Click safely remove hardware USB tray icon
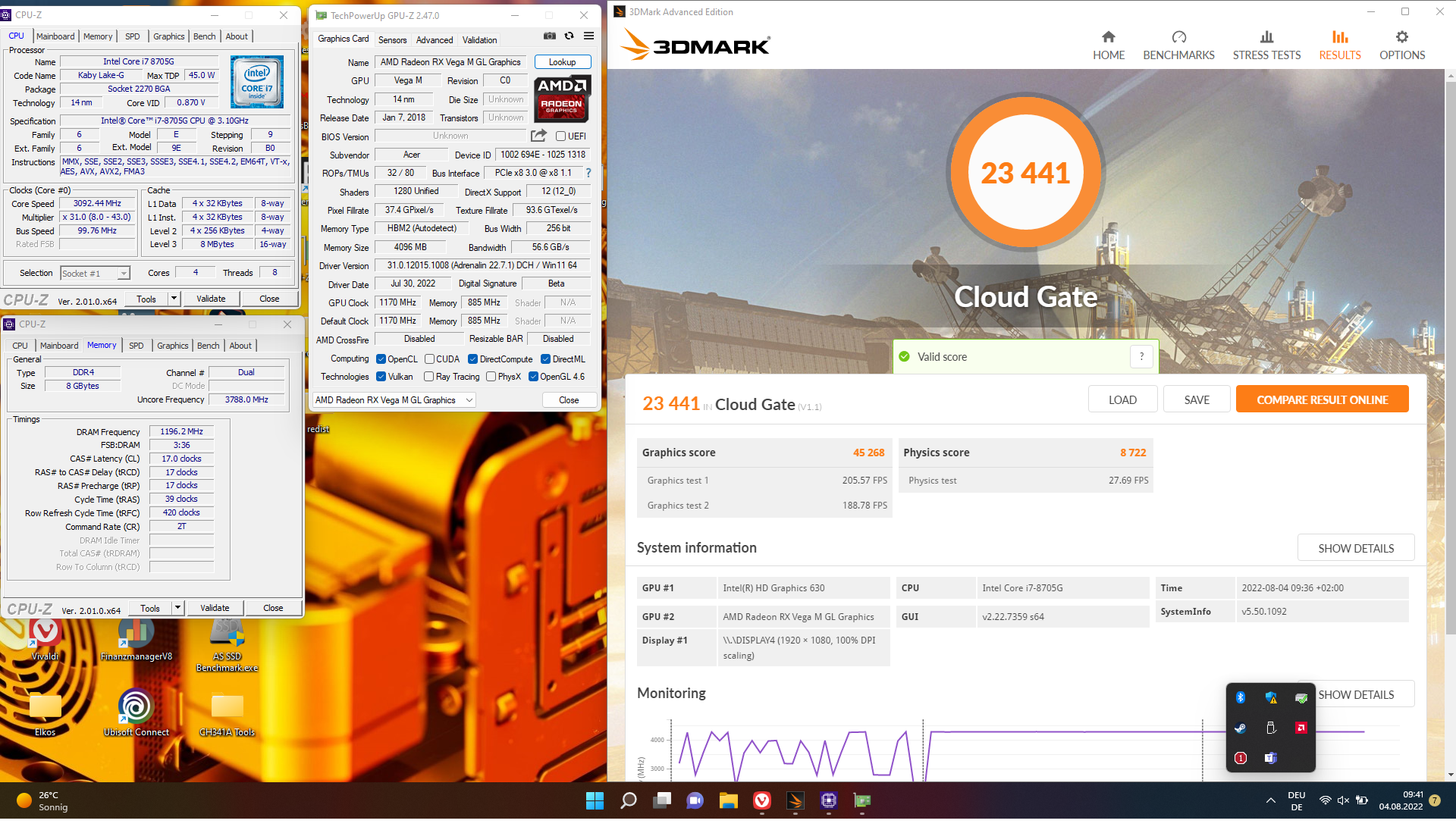Viewport: 1456px width, 830px height. click(x=1271, y=728)
